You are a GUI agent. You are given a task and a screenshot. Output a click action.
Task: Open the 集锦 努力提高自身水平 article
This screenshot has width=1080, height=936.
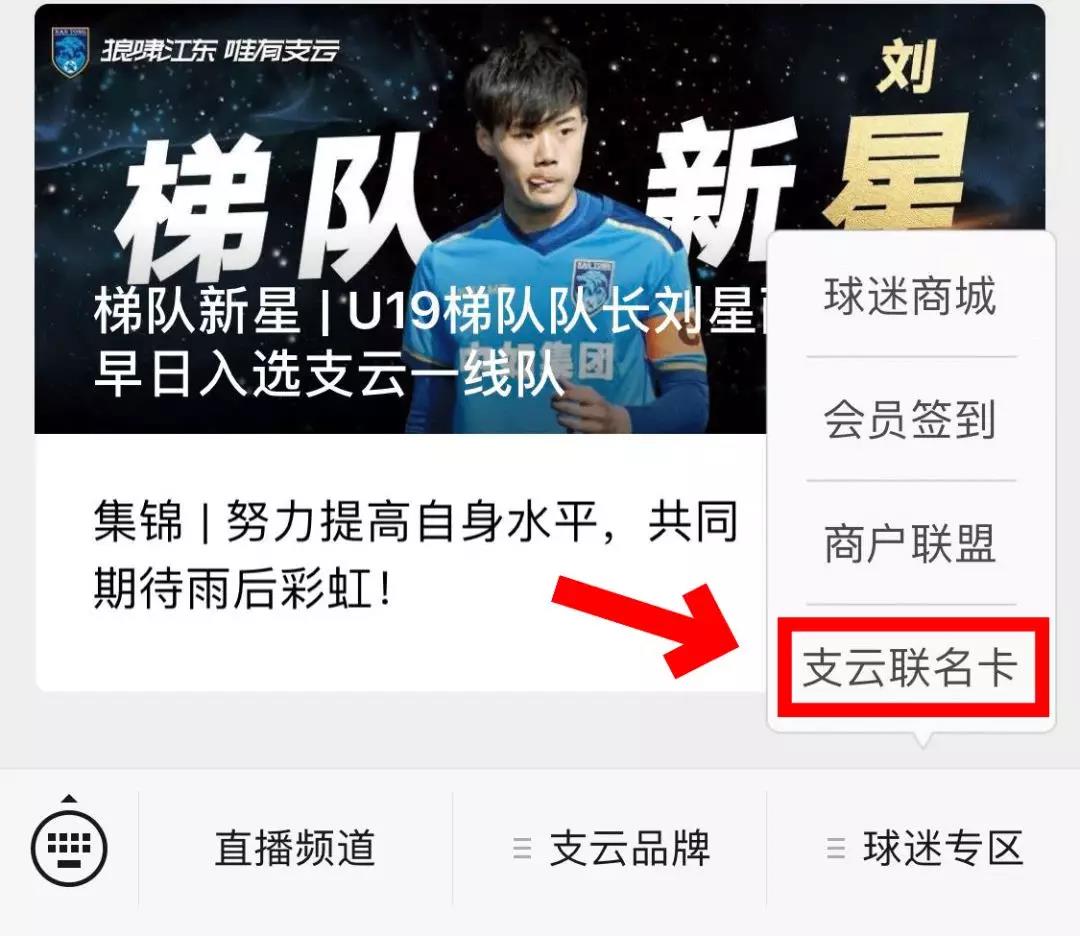[415, 554]
